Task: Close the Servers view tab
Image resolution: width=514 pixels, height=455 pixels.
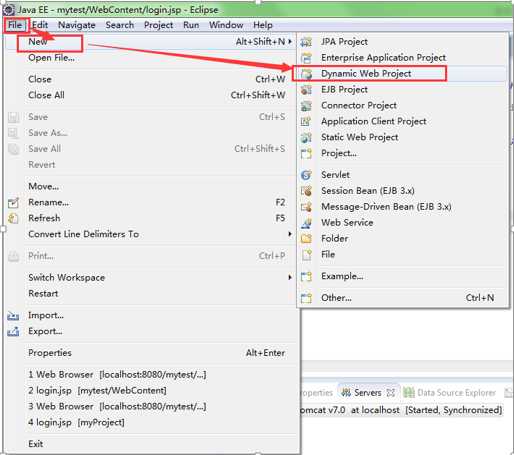Action: pyautogui.click(x=391, y=393)
